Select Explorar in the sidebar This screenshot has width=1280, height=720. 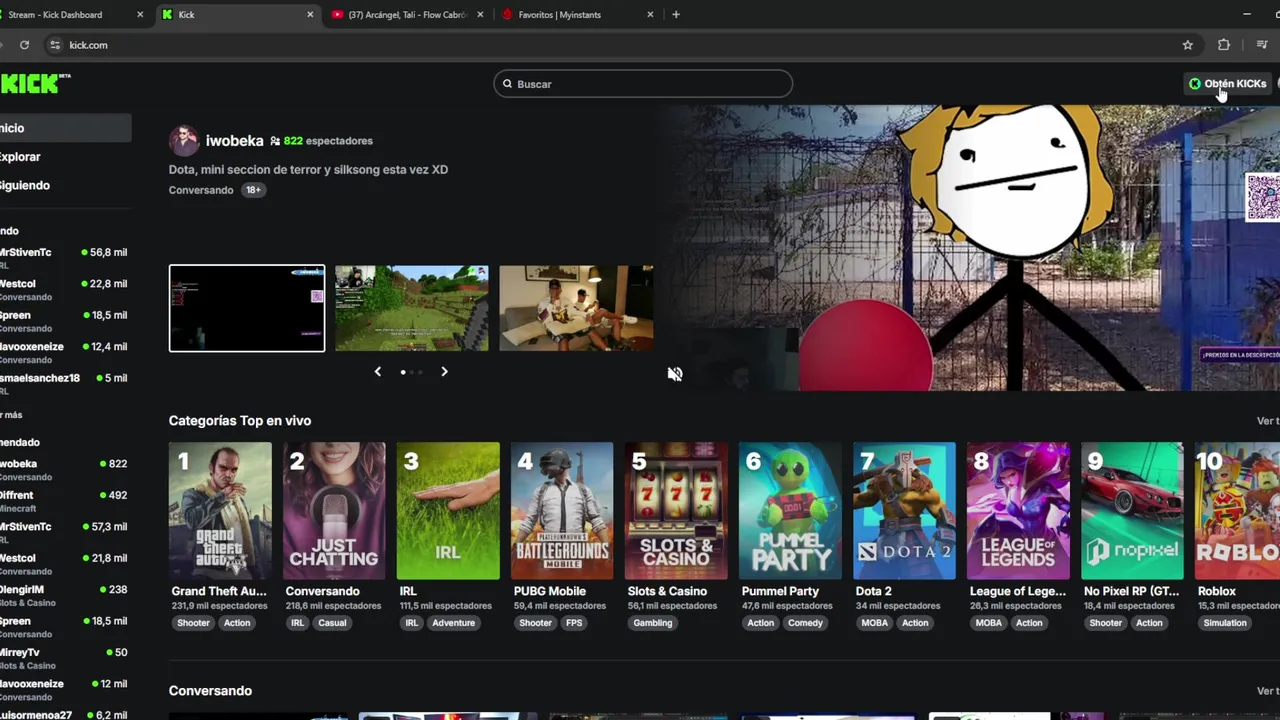pyautogui.click(x=21, y=157)
